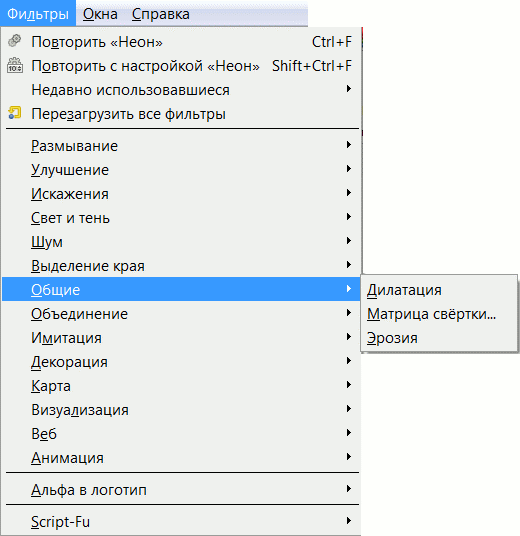Open the Анимация filter category
520x536 pixels.
pyautogui.click(x=181, y=457)
